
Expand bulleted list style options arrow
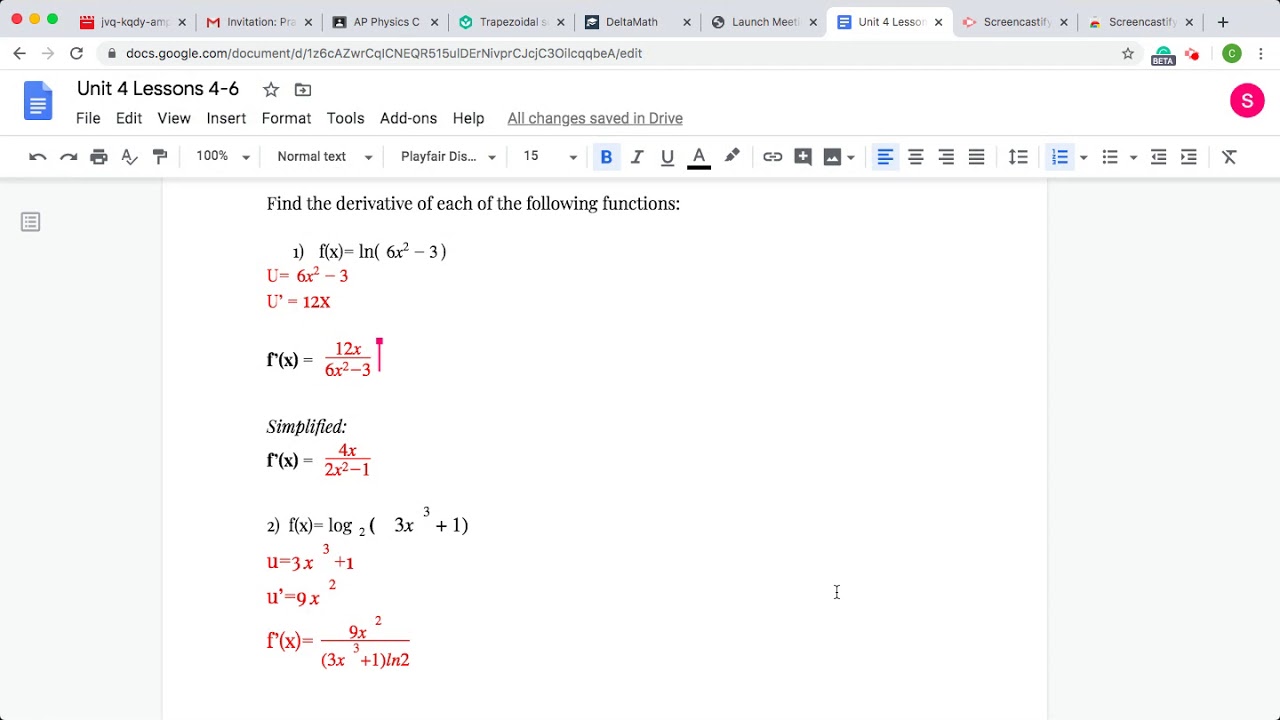[x=1133, y=157]
